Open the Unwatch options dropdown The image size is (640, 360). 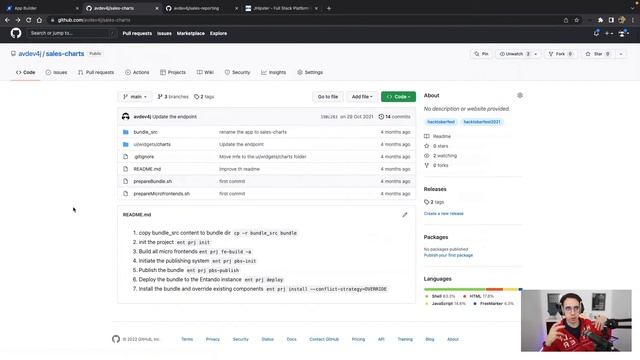[536, 54]
